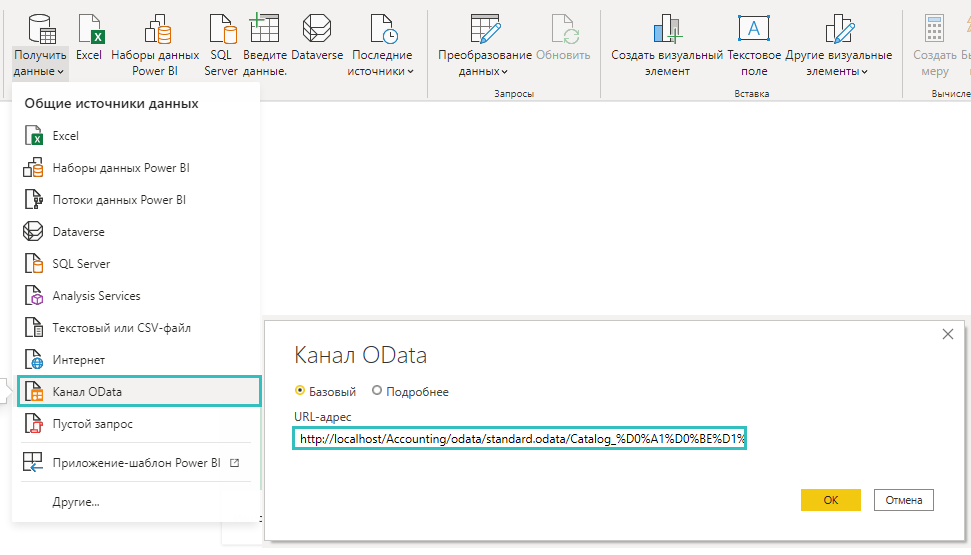This screenshot has width=971, height=555.
Task: Open Наборы данных Power BI in ribbon
Action: pos(157,29)
